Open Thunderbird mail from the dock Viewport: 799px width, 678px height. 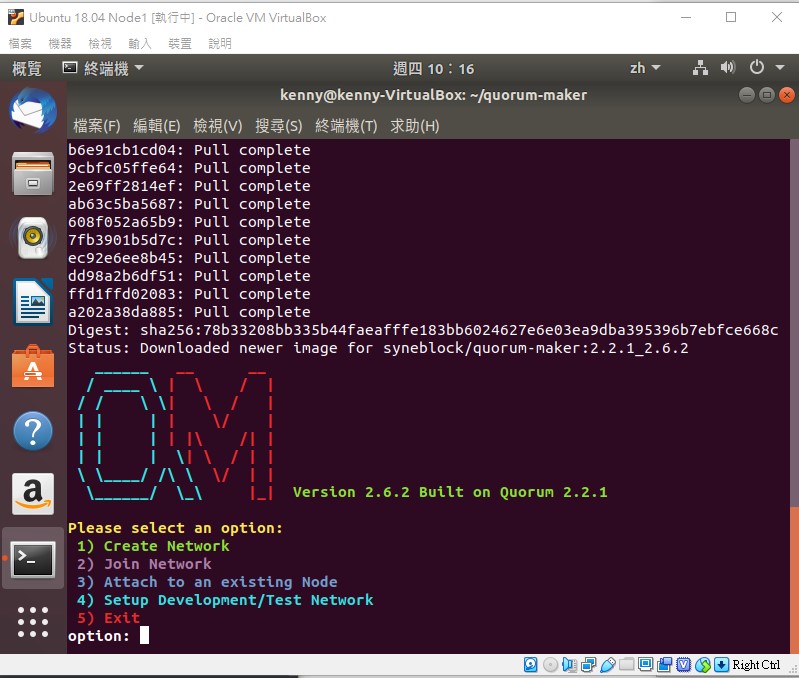click(x=33, y=110)
